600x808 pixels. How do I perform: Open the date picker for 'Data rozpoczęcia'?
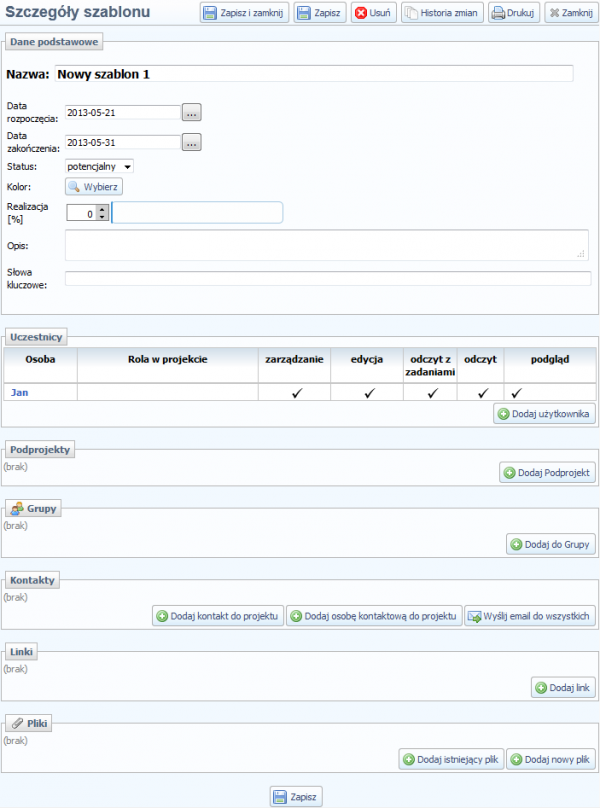192,112
